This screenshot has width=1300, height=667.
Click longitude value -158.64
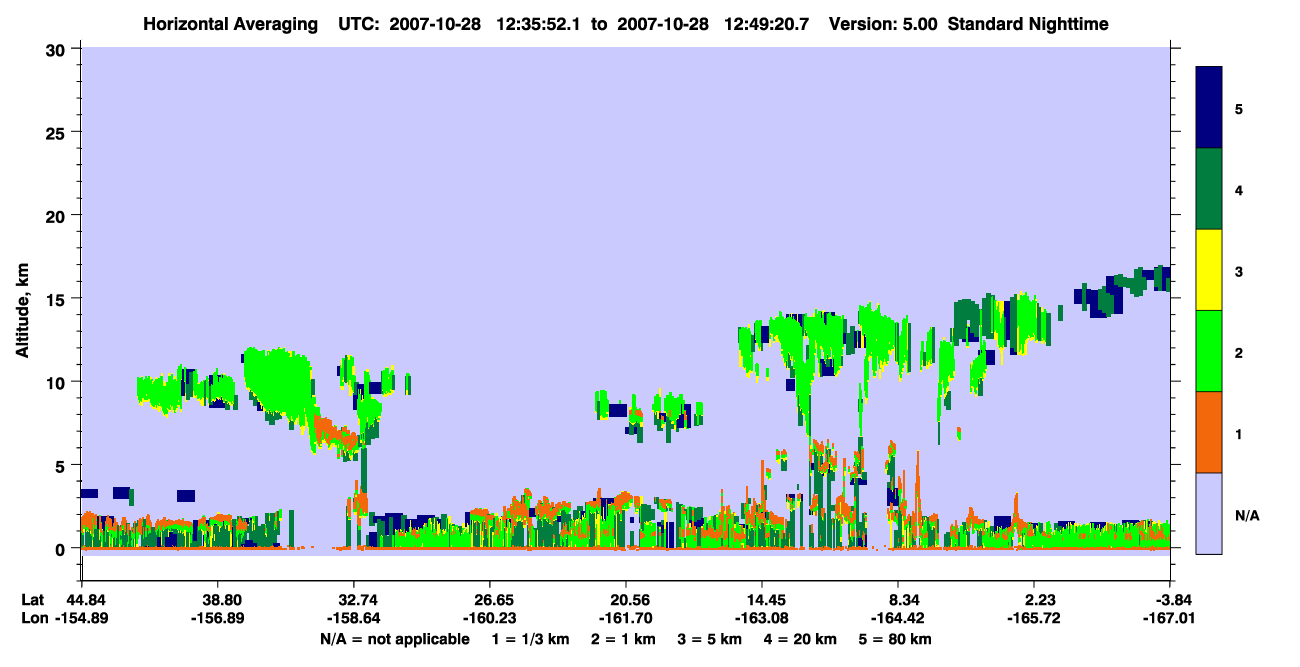[353, 619]
